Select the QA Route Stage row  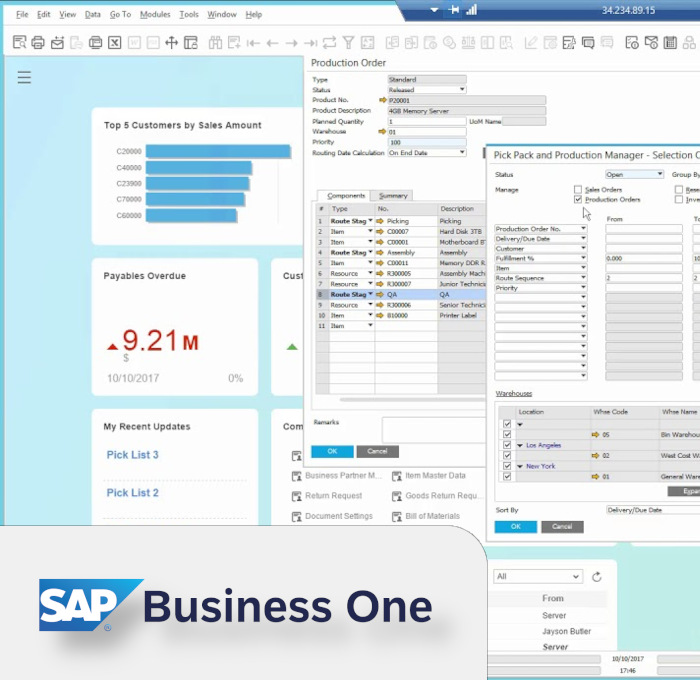pos(400,295)
